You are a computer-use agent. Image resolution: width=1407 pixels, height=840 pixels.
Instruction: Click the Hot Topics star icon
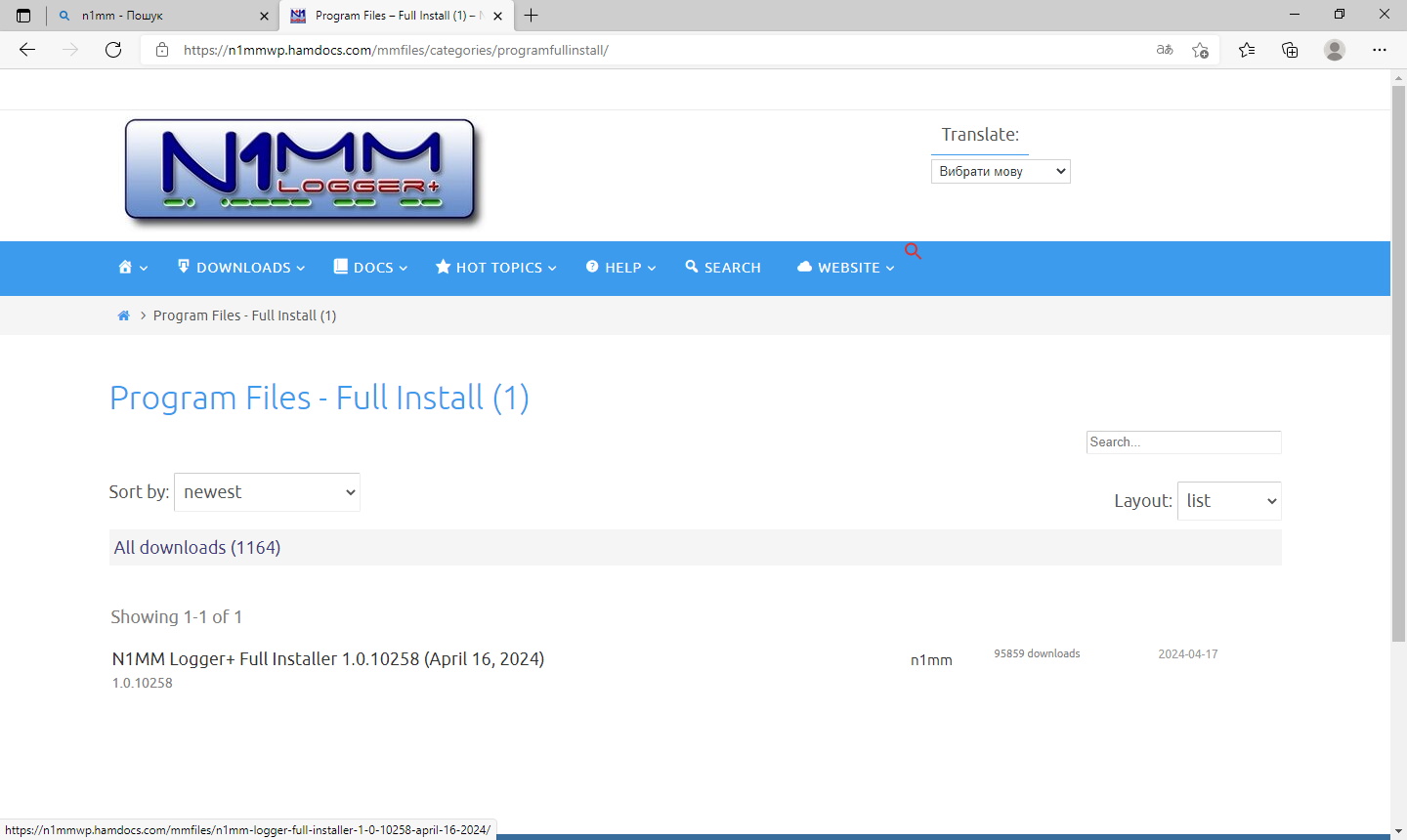443,267
